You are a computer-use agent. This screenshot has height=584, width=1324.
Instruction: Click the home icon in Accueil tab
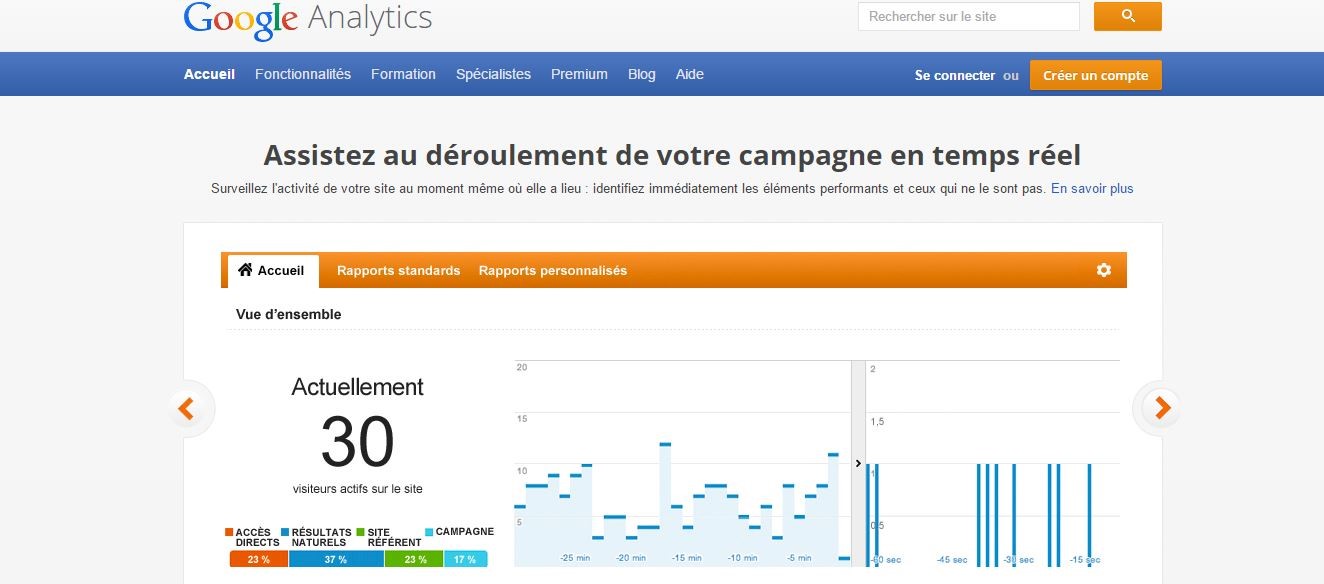click(245, 270)
